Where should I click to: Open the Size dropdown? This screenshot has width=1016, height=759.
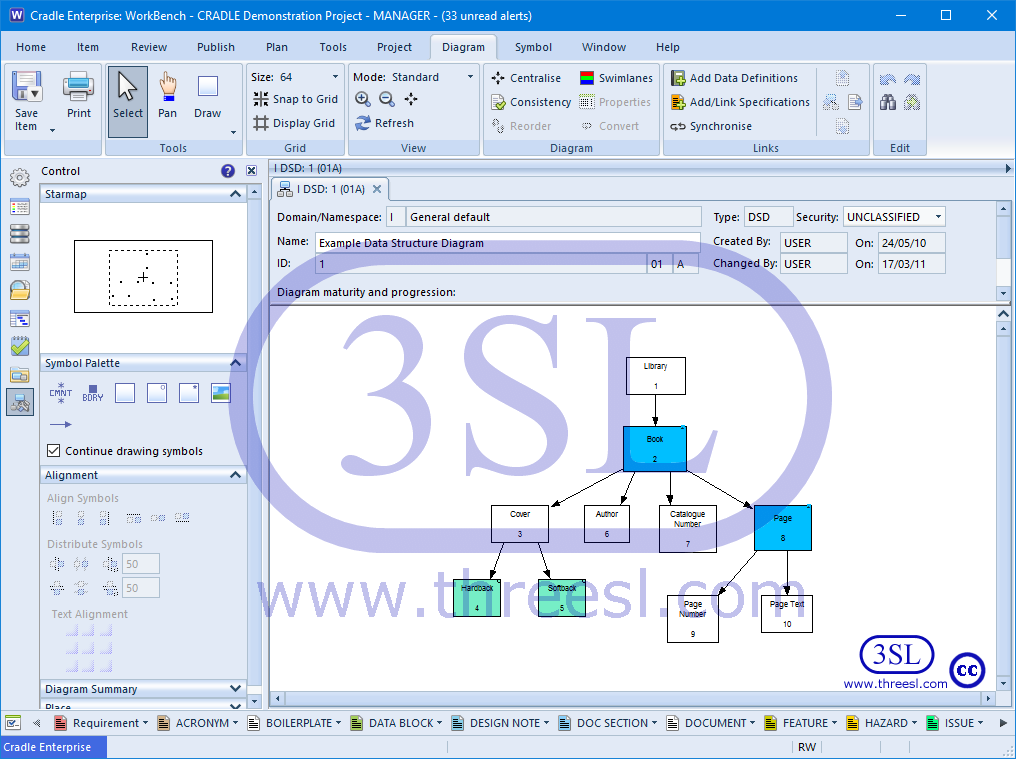coord(335,76)
